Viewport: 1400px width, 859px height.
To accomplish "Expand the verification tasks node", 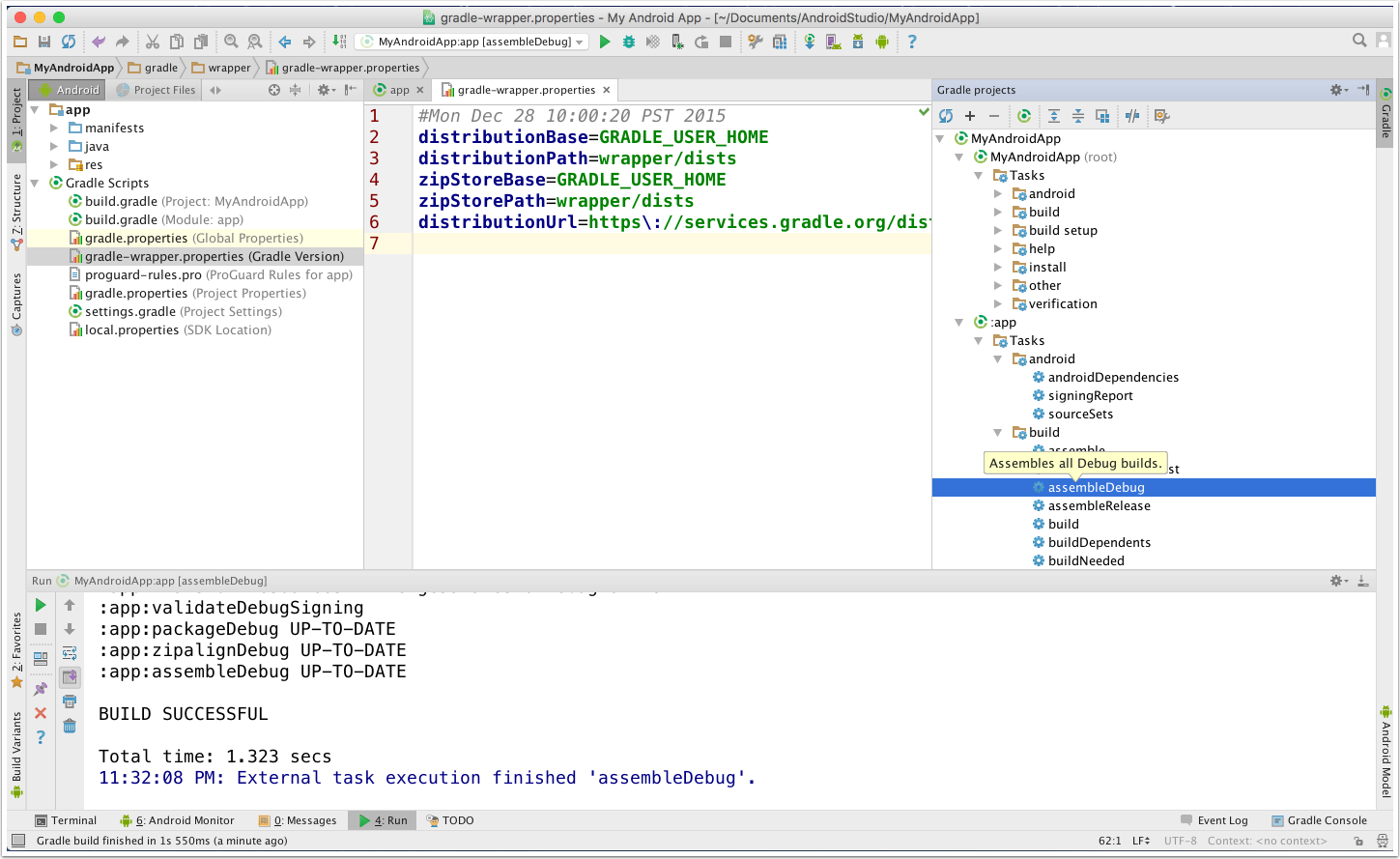I will [x=998, y=304].
